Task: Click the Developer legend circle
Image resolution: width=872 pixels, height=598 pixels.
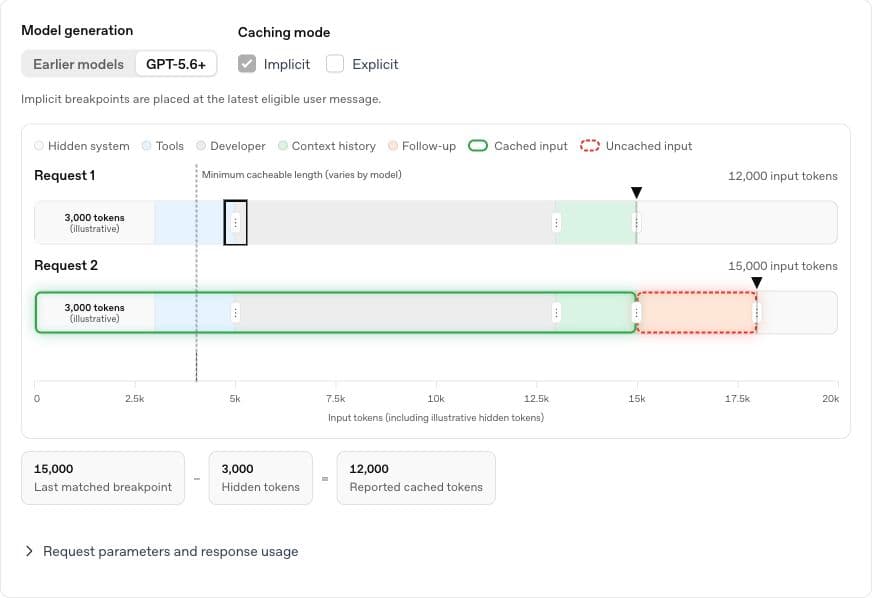Action: (x=201, y=146)
